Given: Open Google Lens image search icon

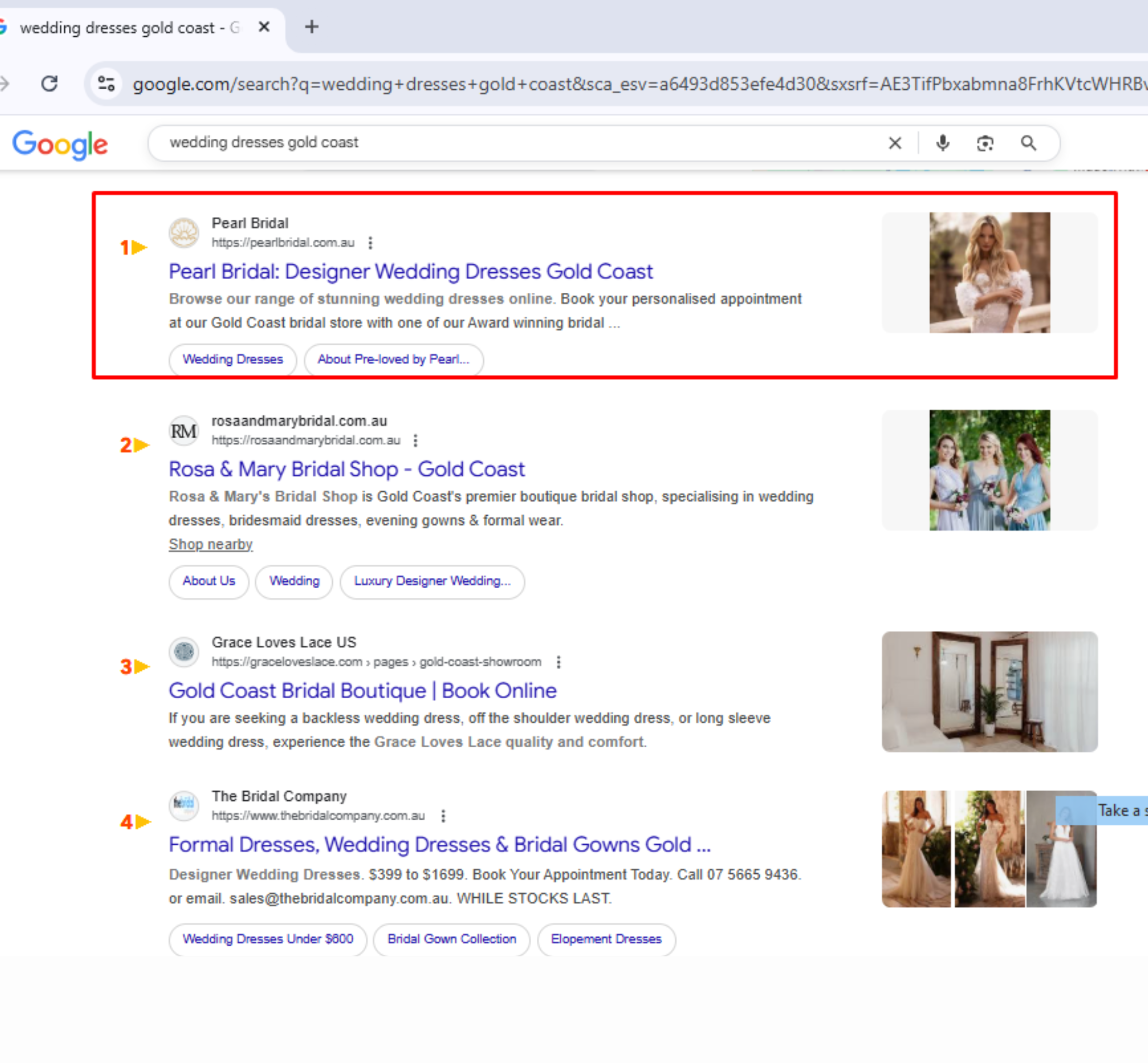Looking at the screenshot, I should point(985,143).
